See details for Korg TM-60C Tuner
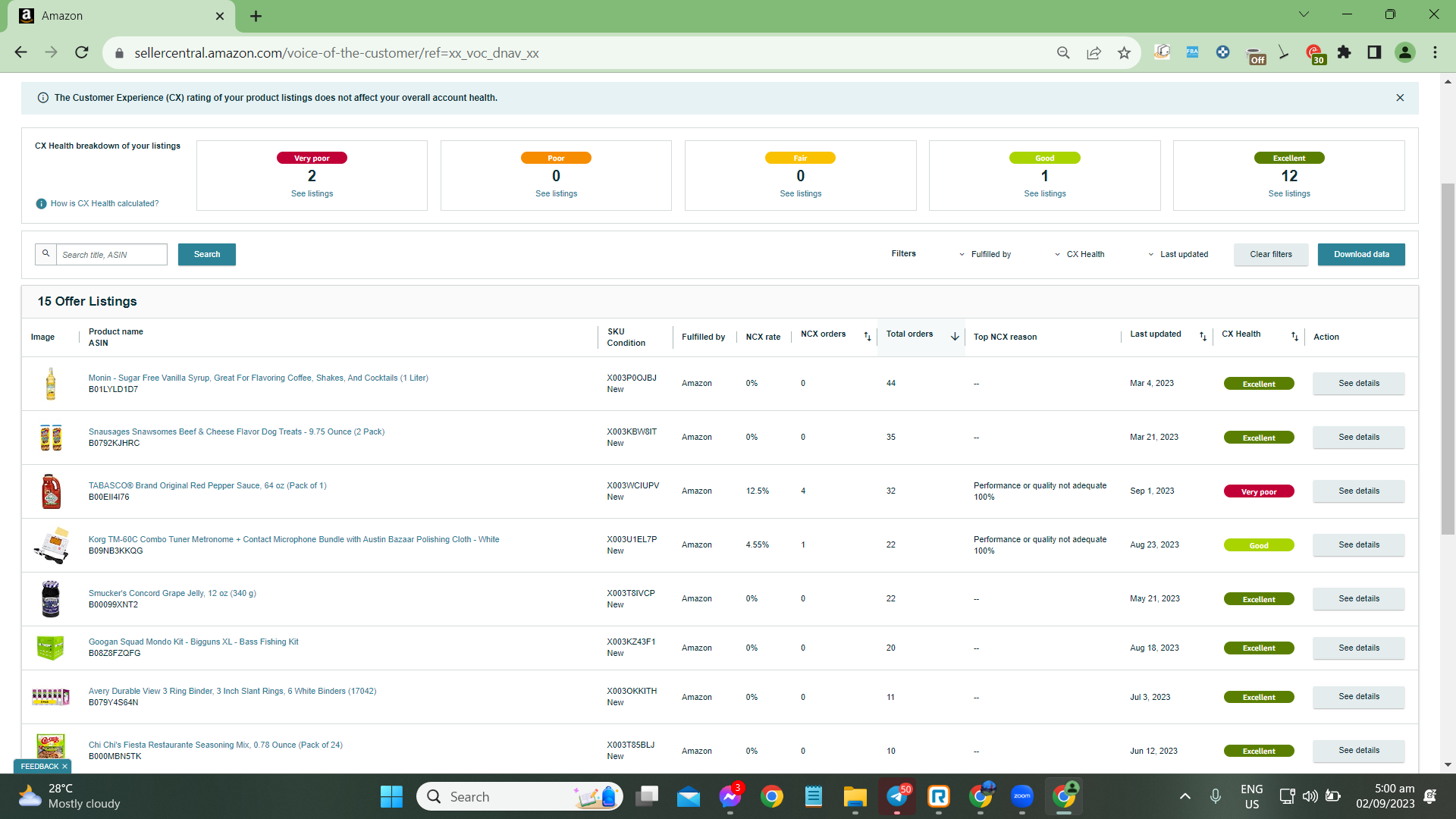Image resolution: width=1456 pixels, height=819 pixels. 1358,544
